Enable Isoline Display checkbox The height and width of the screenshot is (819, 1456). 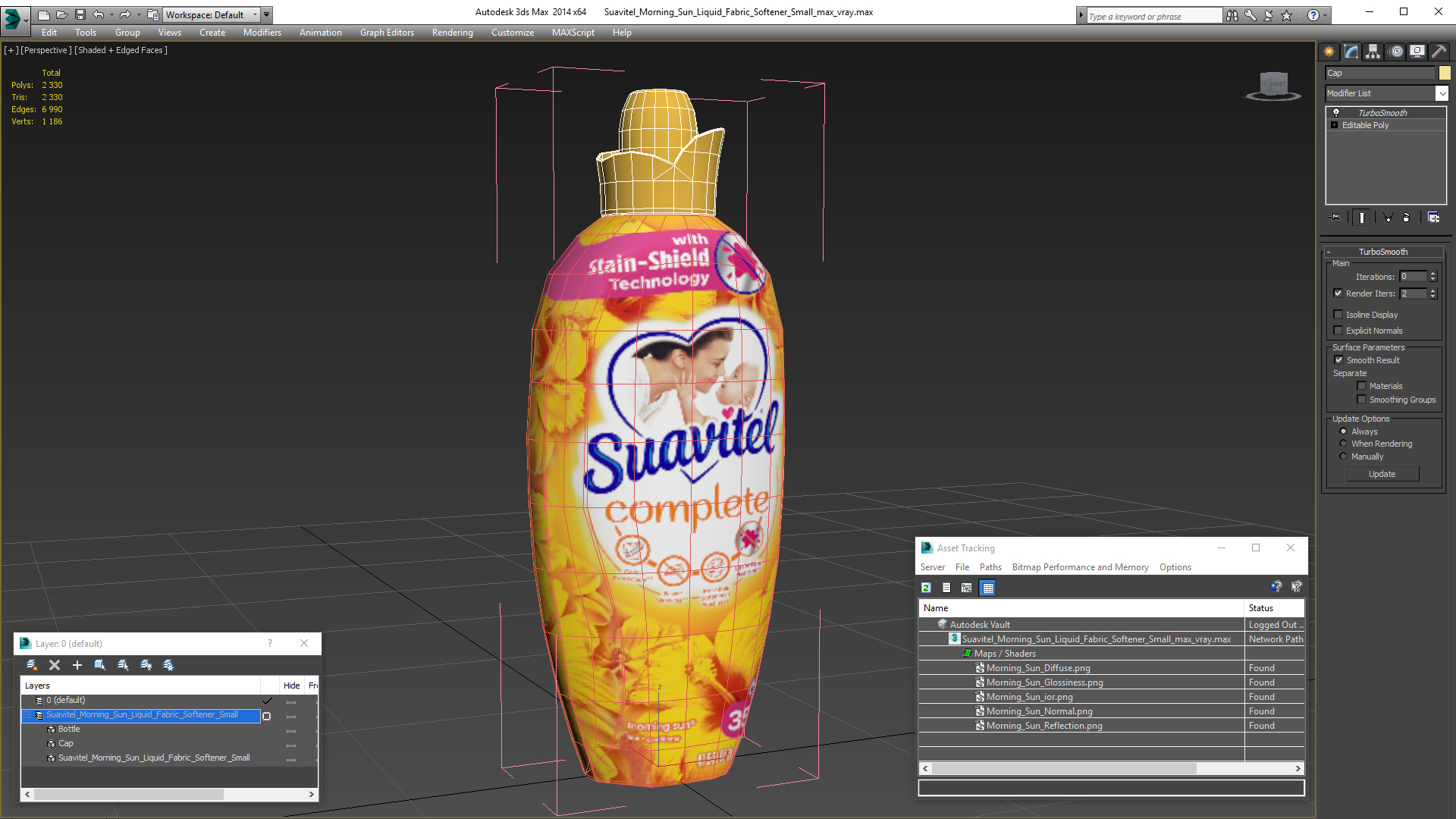pos(1338,315)
